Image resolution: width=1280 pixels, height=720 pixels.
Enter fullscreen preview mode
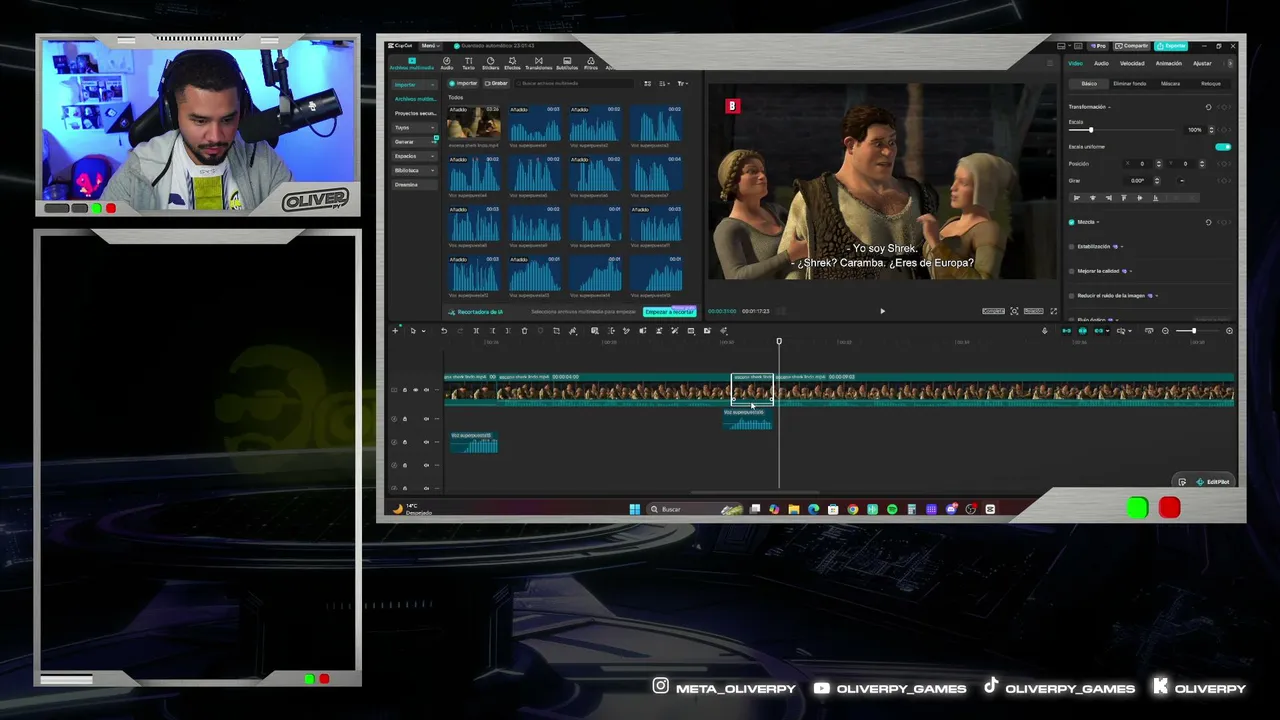pos(1053,311)
